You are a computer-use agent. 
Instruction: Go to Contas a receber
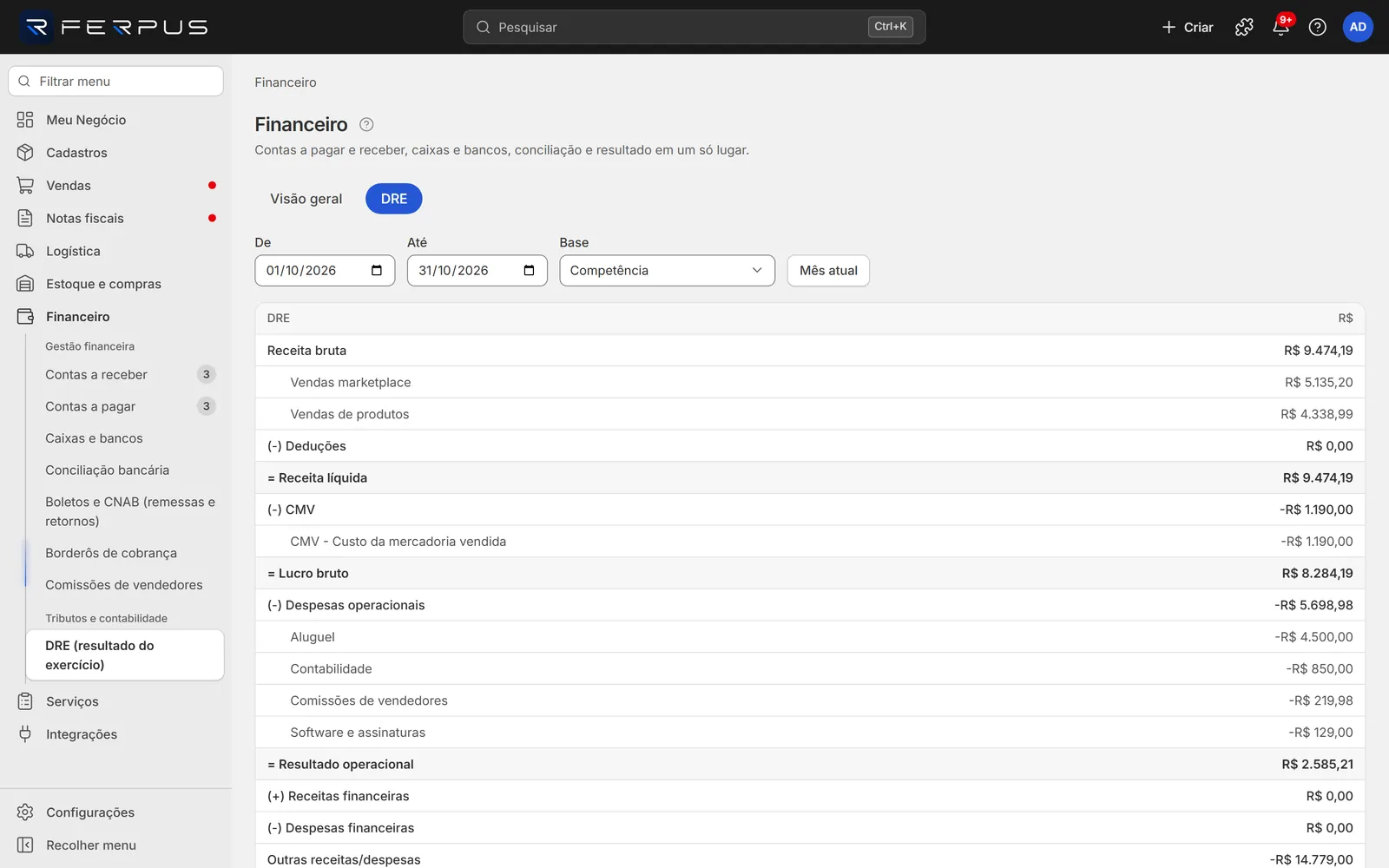click(125, 375)
